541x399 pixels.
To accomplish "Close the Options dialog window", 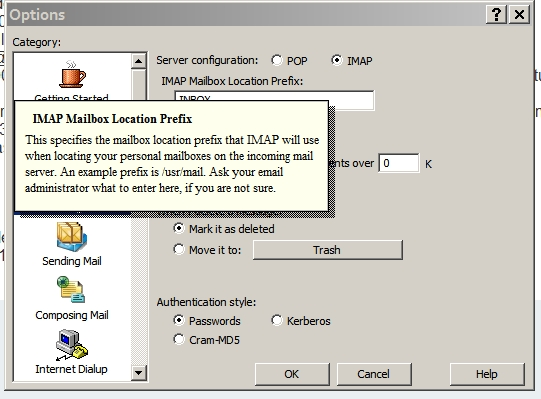I will coord(519,14).
